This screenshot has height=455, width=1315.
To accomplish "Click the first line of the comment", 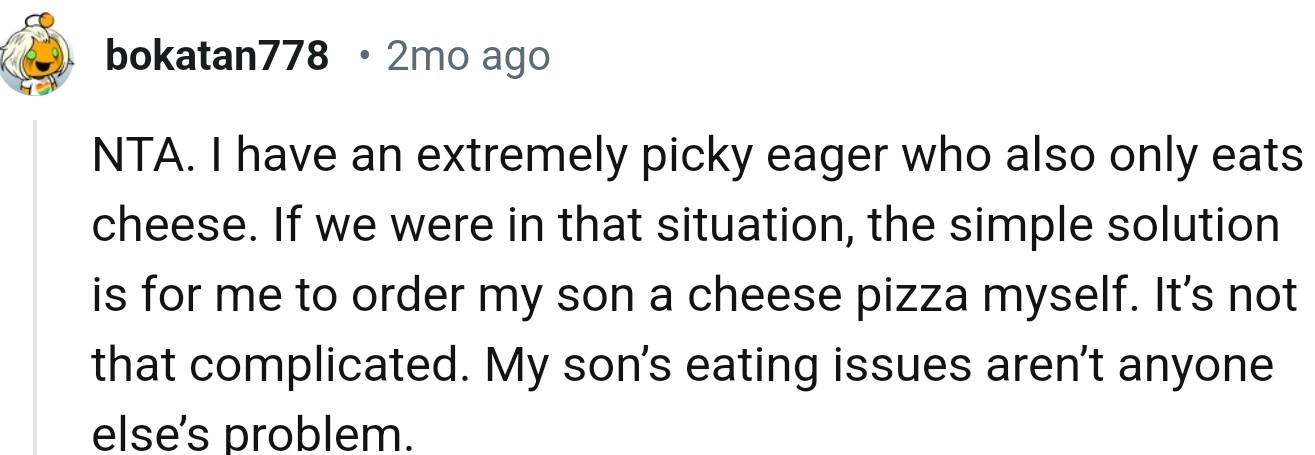I will click(x=698, y=160).
